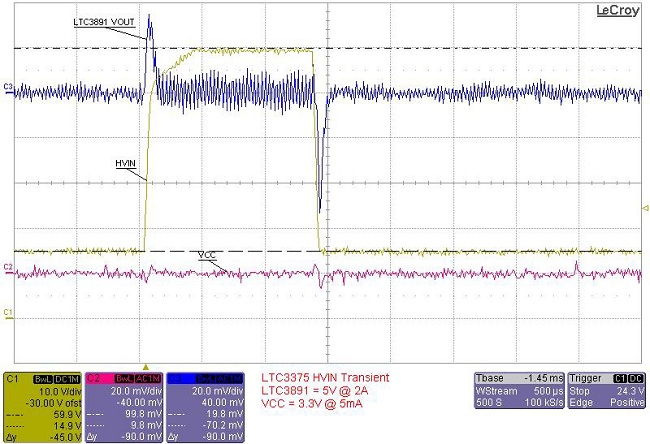Click the C3 scale value 20.0 mV/div

coord(218,392)
